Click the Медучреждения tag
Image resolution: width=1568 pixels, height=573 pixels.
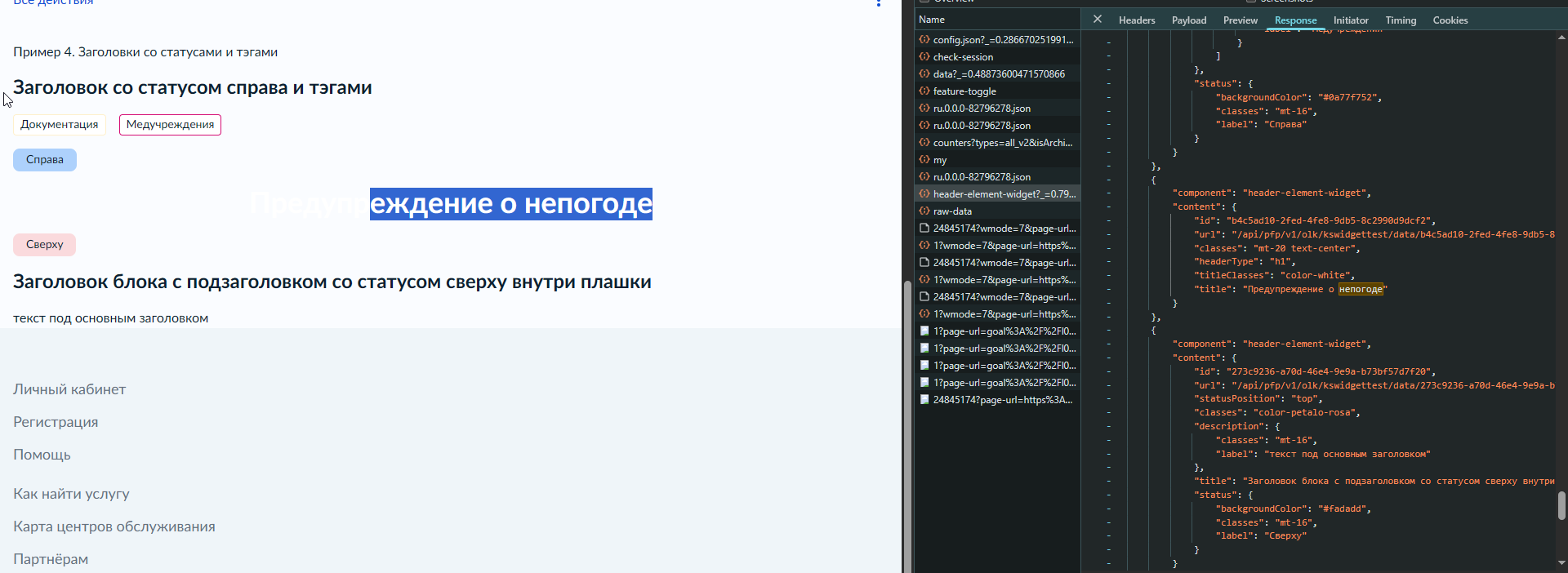click(x=170, y=125)
